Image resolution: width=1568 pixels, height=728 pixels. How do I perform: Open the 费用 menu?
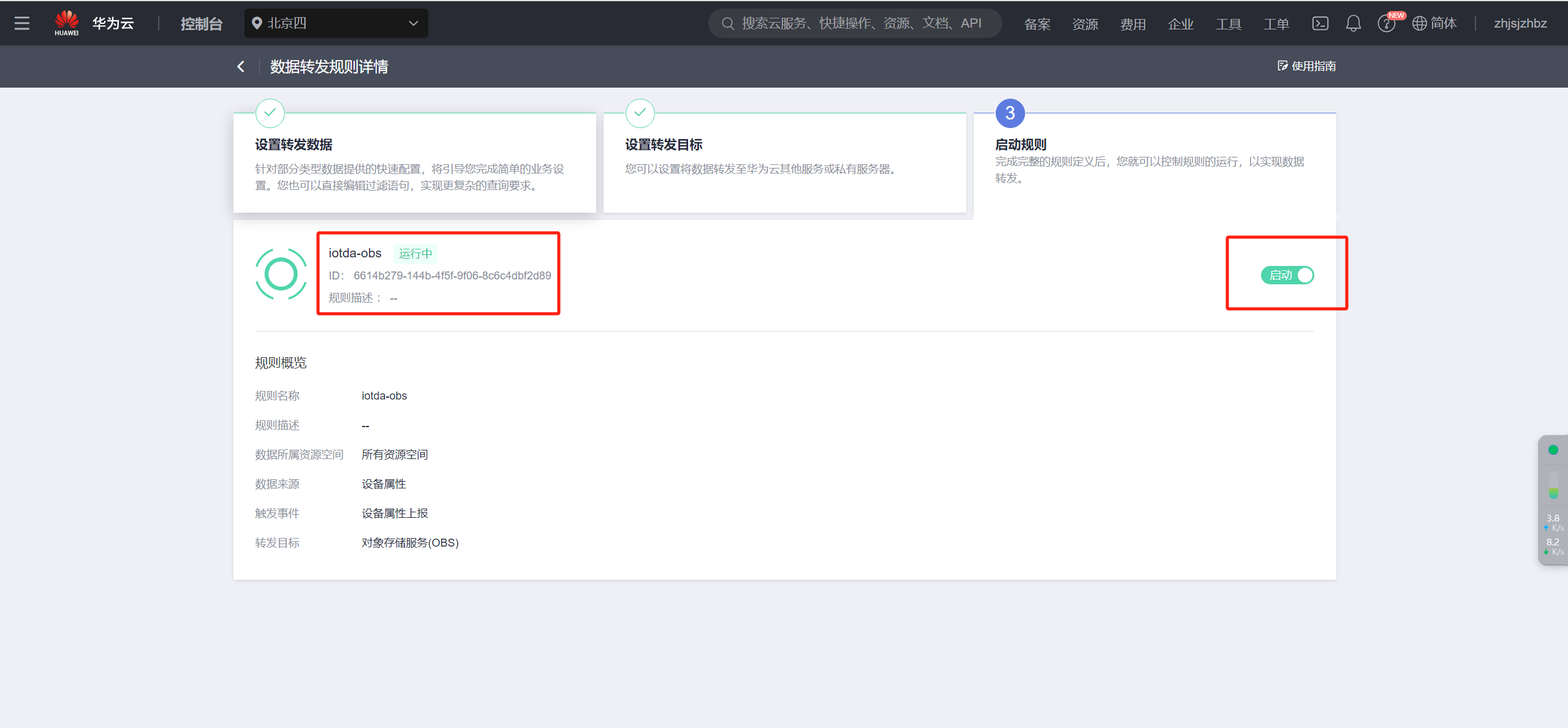1132,24
